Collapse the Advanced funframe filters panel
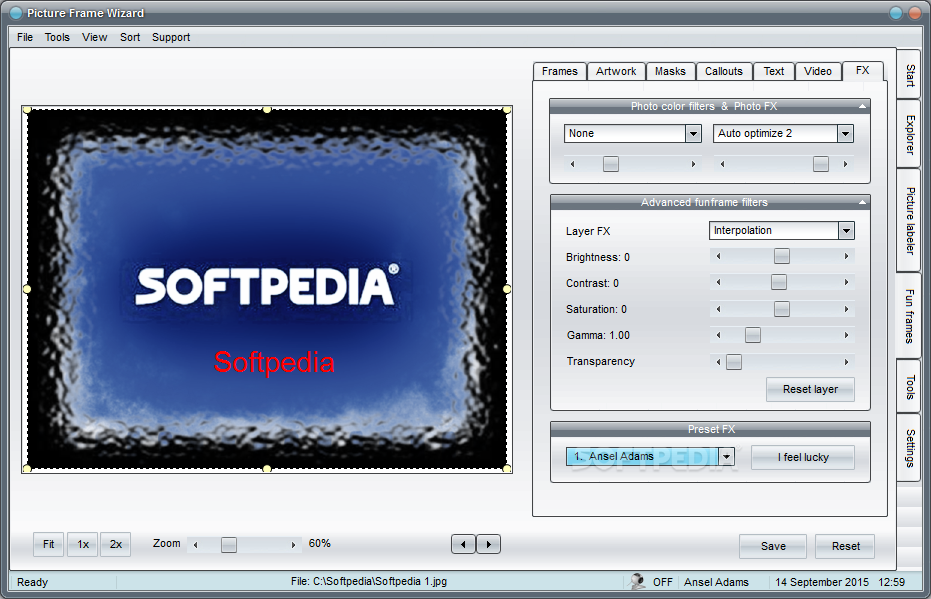This screenshot has height=599, width=931. pos(862,202)
